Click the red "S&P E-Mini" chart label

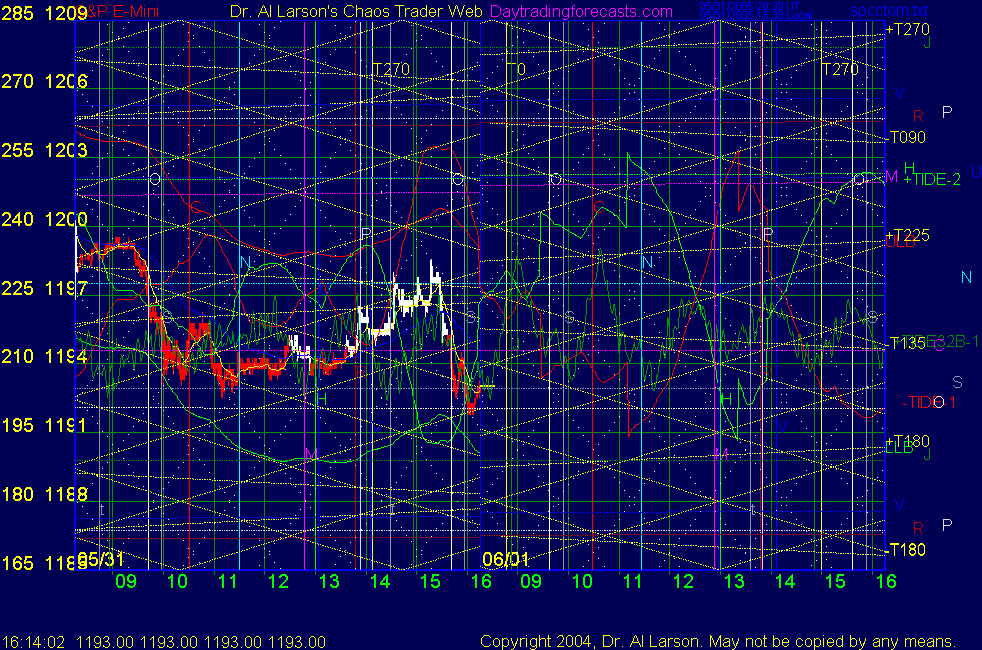pyautogui.click(x=119, y=12)
